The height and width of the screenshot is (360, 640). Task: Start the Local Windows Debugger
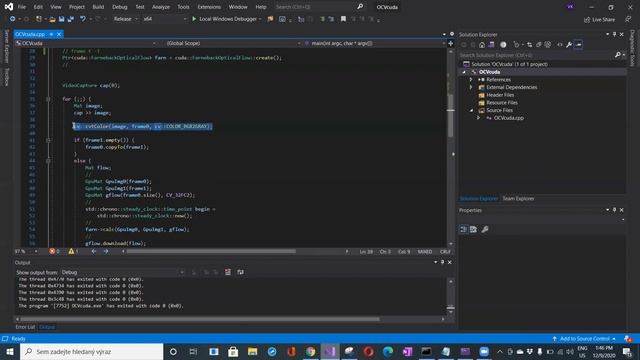[x=226, y=19]
